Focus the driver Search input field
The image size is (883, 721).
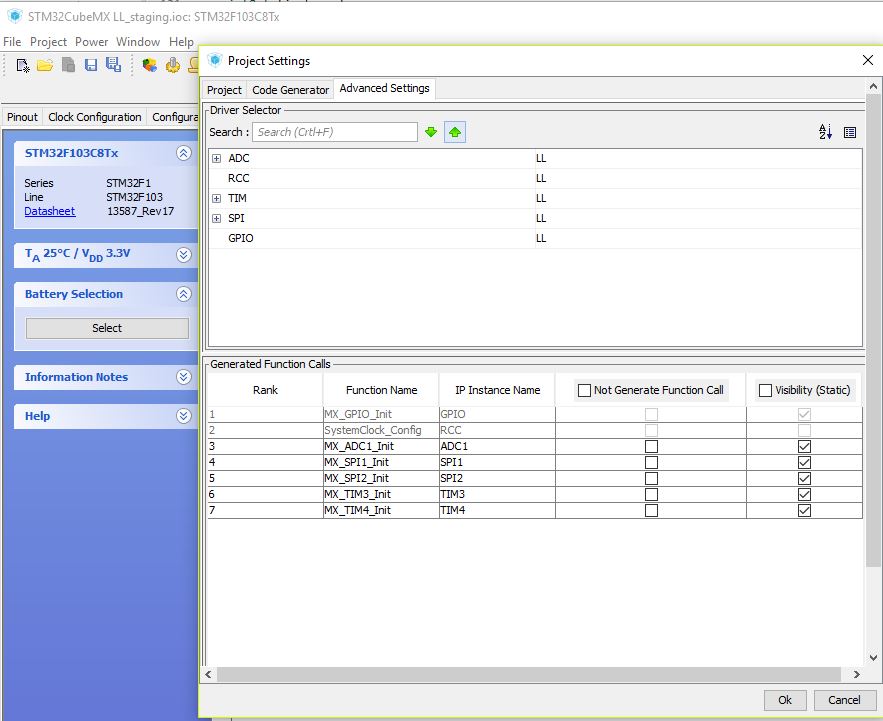click(335, 132)
